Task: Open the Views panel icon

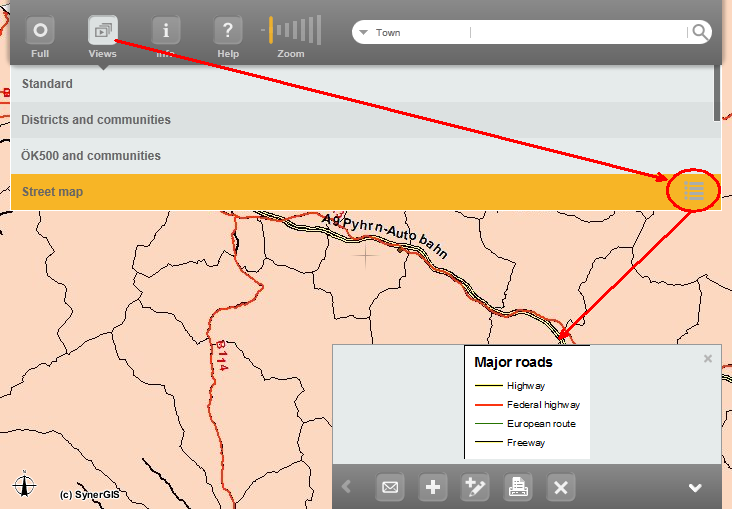Action: tap(102, 30)
